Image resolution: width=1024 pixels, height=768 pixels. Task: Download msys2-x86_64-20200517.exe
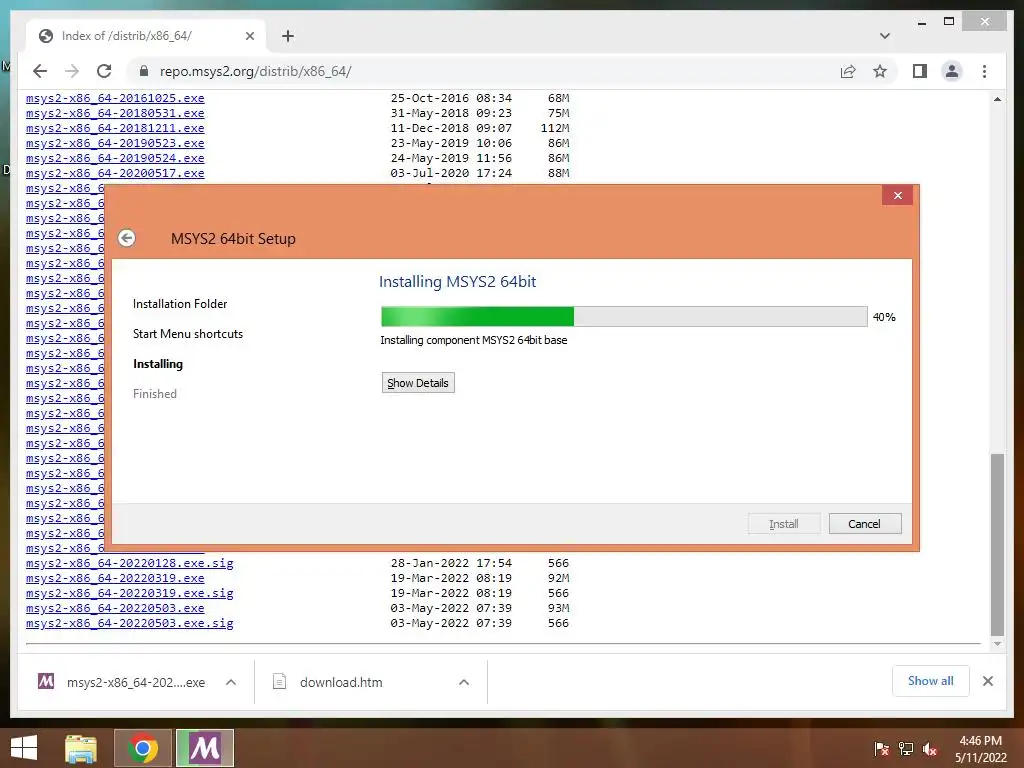click(x=115, y=173)
